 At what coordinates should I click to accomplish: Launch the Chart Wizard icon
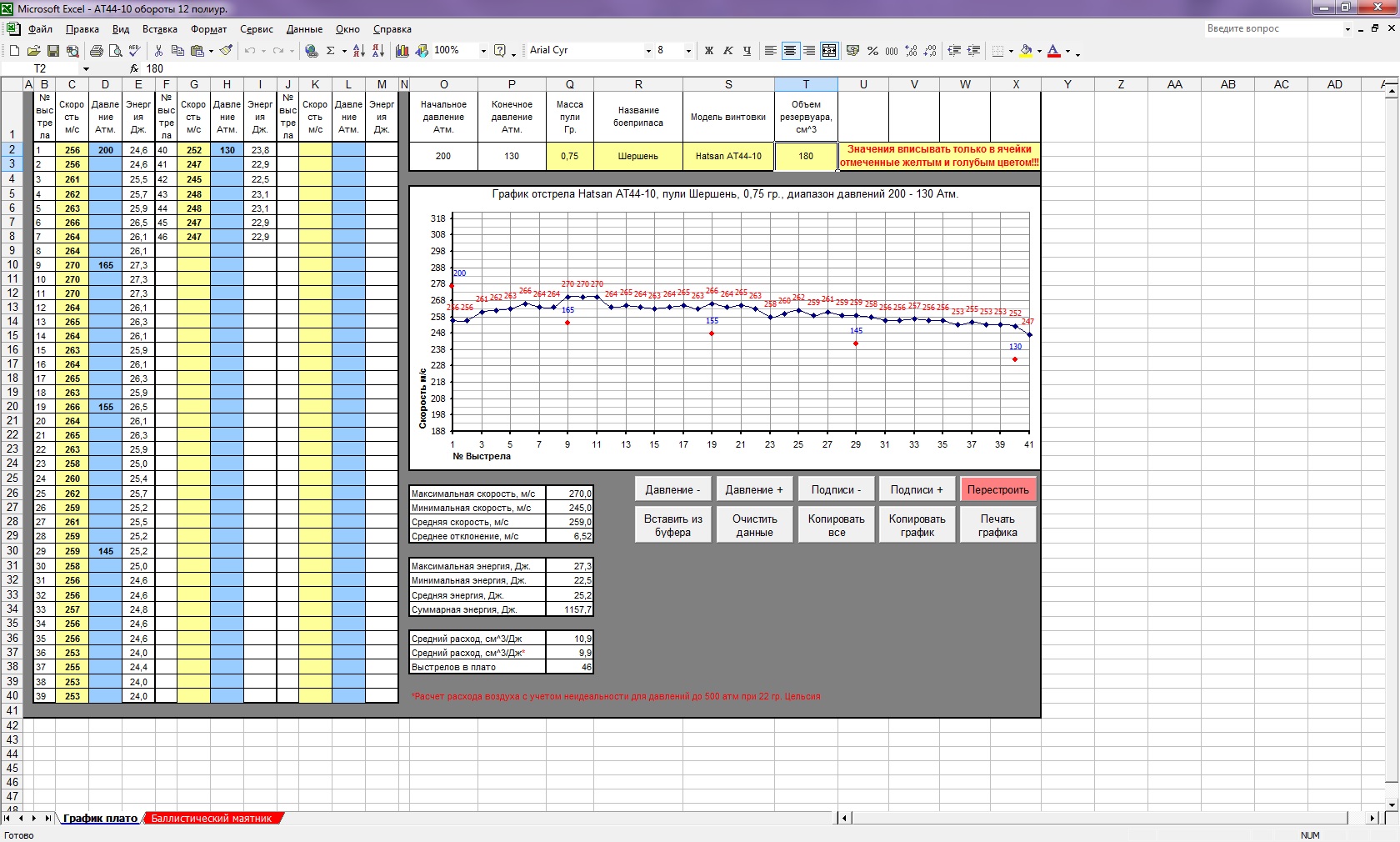click(x=402, y=51)
